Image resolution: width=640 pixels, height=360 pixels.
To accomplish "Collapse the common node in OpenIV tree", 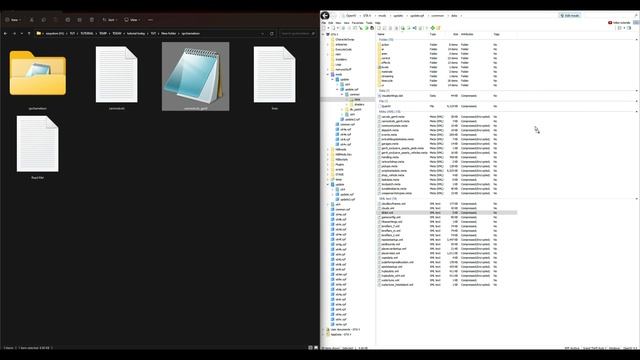I will coord(342,94).
